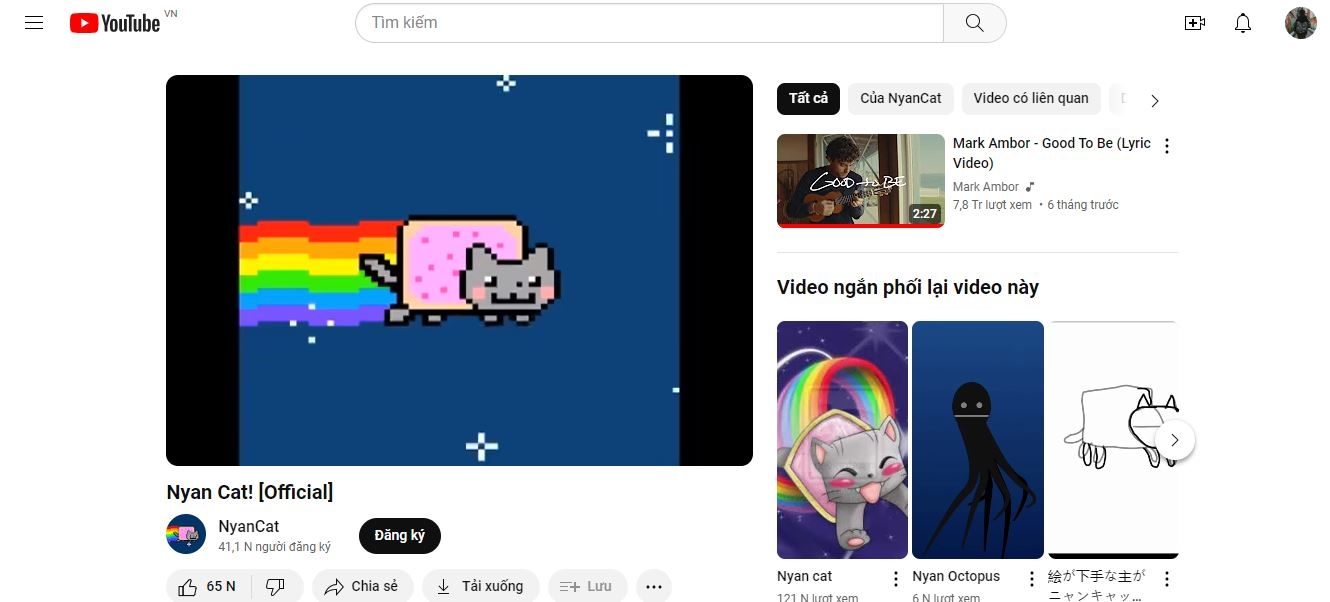Open the account avatar menu
Image resolution: width=1330 pixels, height=602 pixels.
(1301, 23)
